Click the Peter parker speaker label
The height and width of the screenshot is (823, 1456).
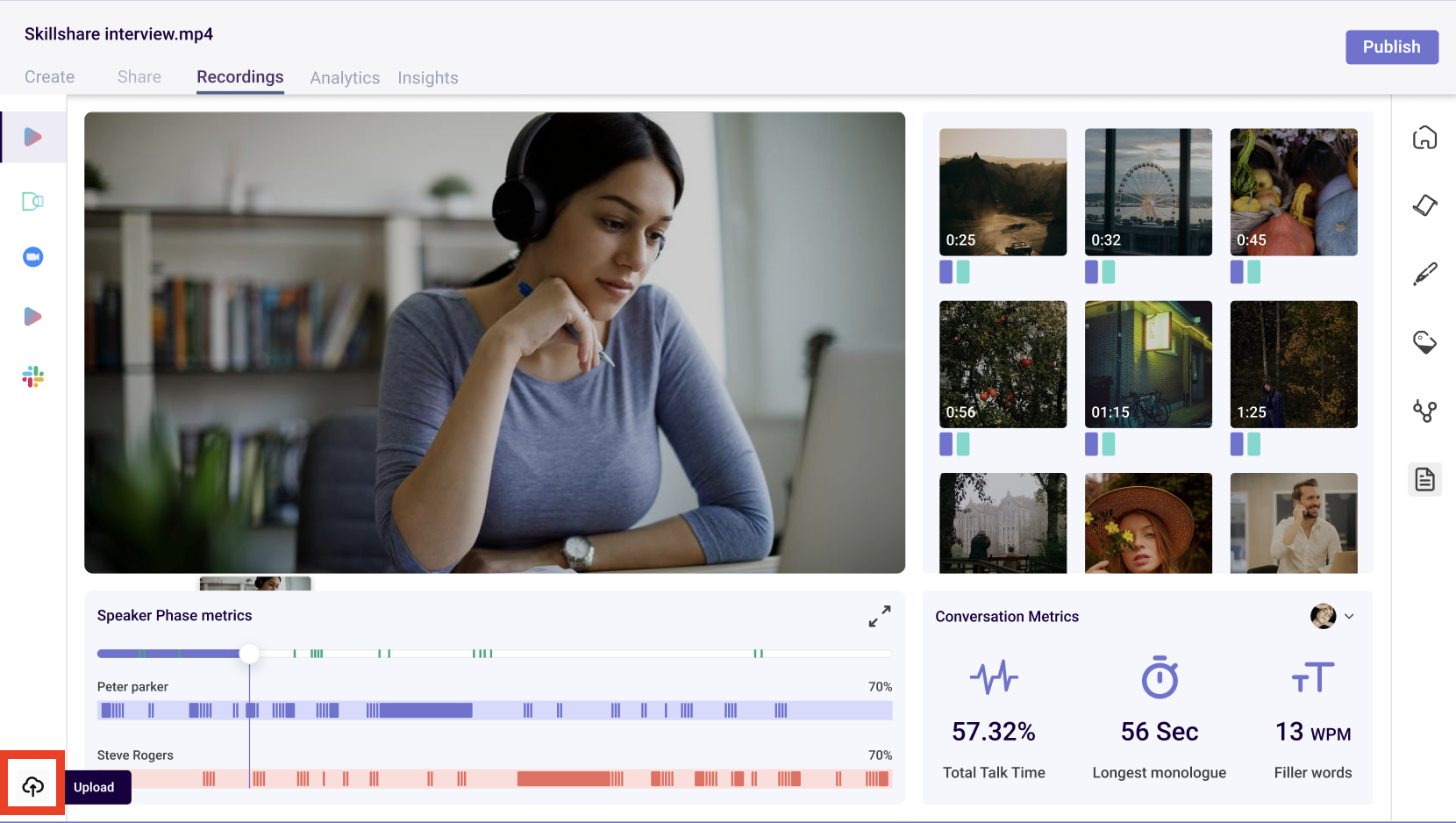(x=132, y=686)
